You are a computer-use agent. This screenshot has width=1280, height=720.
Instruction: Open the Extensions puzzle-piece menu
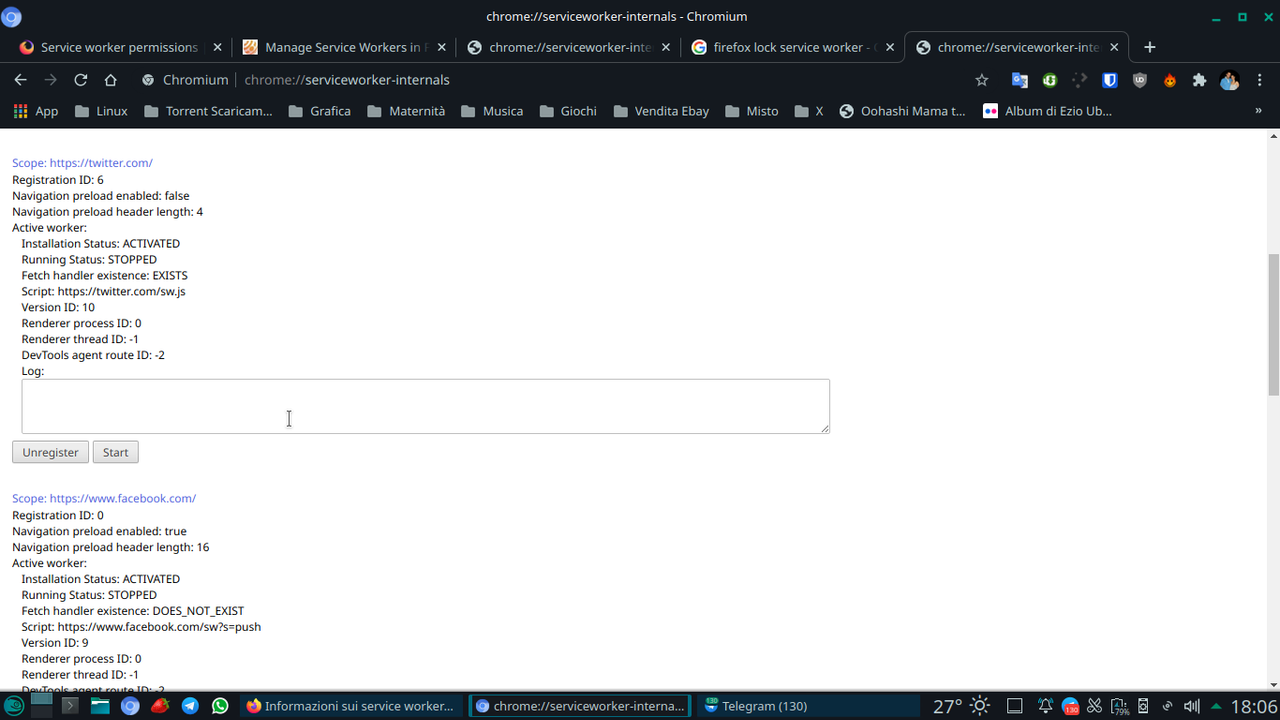[1200, 80]
